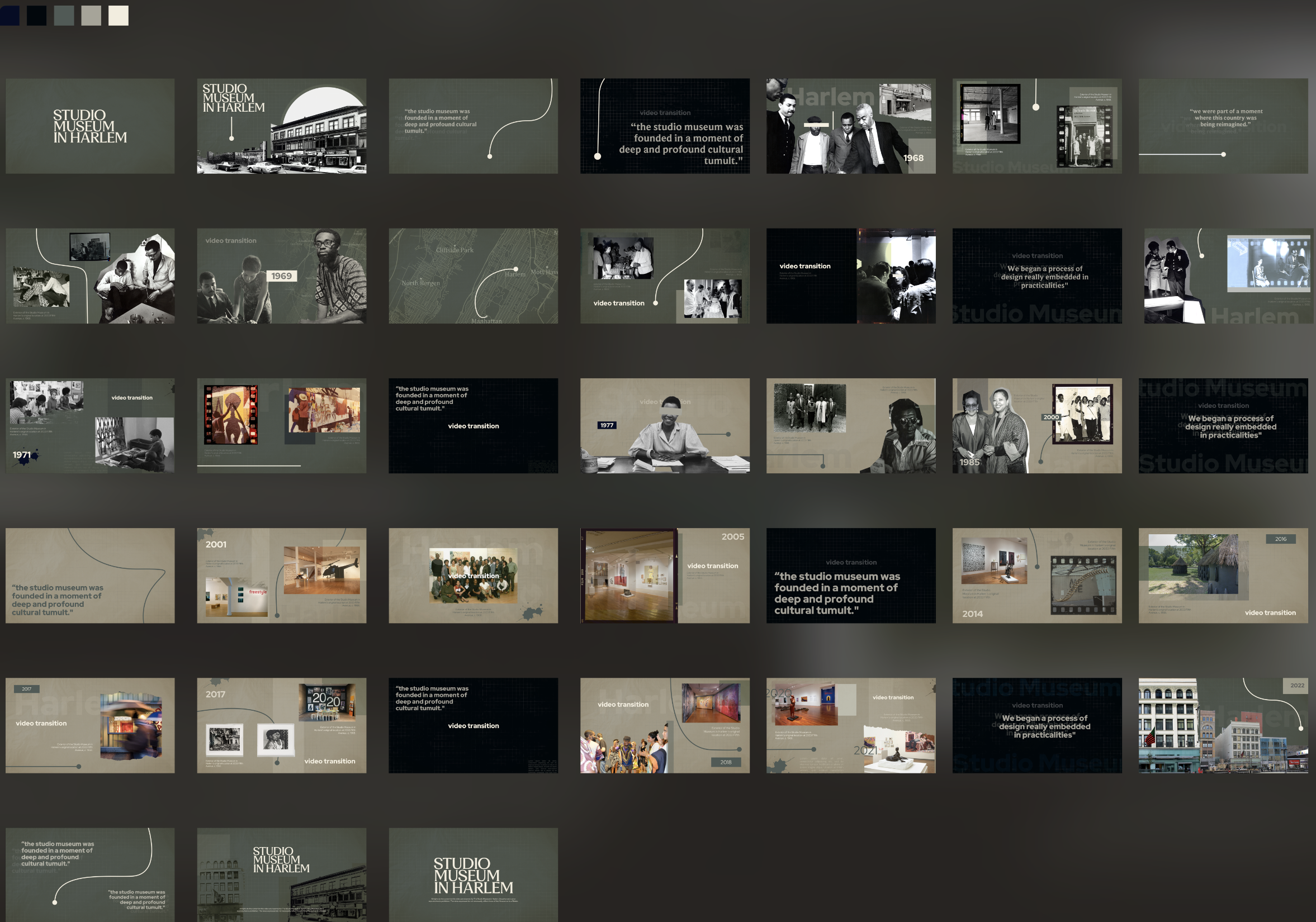Image resolution: width=1316 pixels, height=922 pixels.
Task: Open the 2022 building facade frame
Action: 1223,725
